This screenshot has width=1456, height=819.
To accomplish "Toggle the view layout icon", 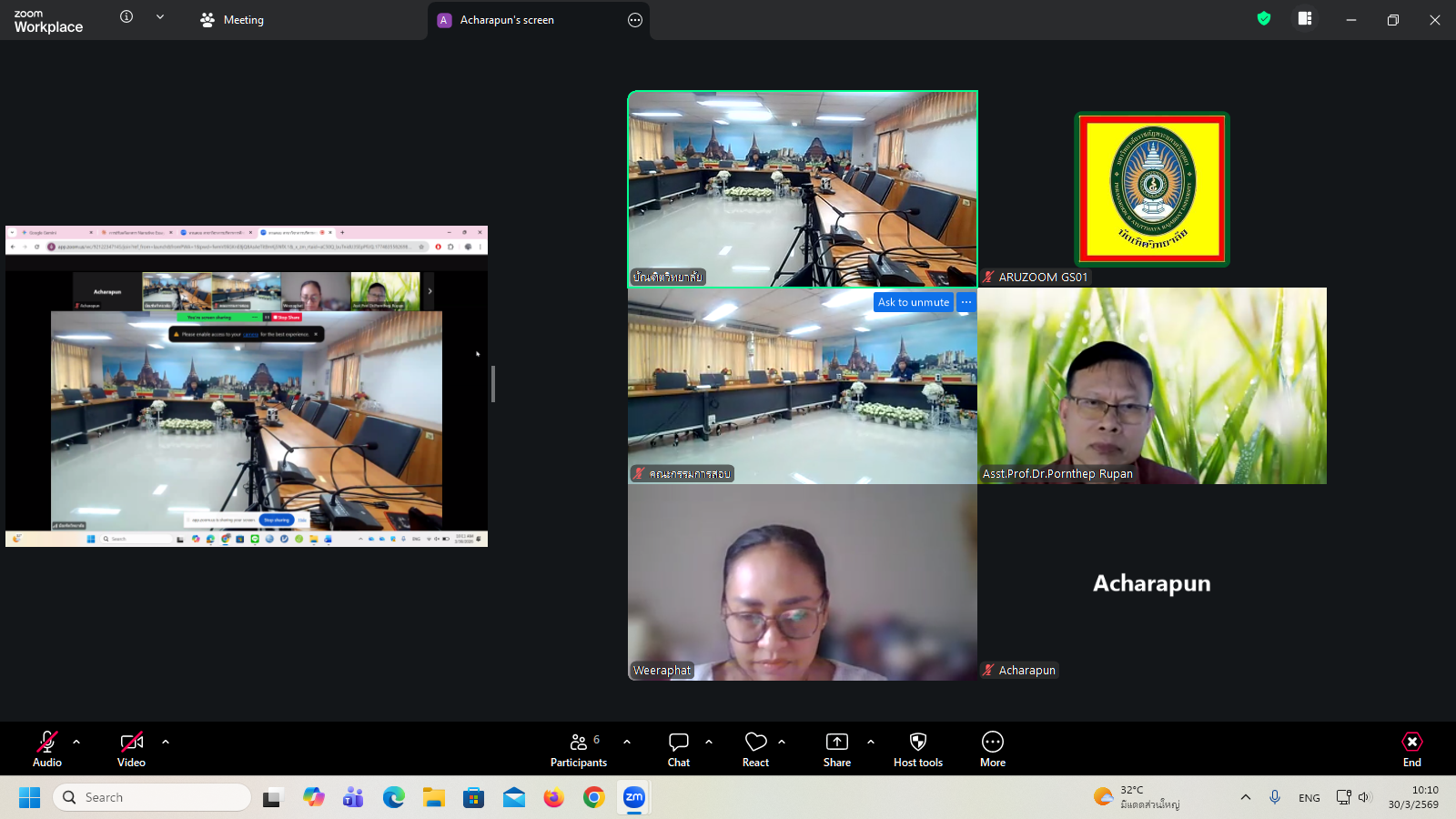I will click(x=1305, y=19).
